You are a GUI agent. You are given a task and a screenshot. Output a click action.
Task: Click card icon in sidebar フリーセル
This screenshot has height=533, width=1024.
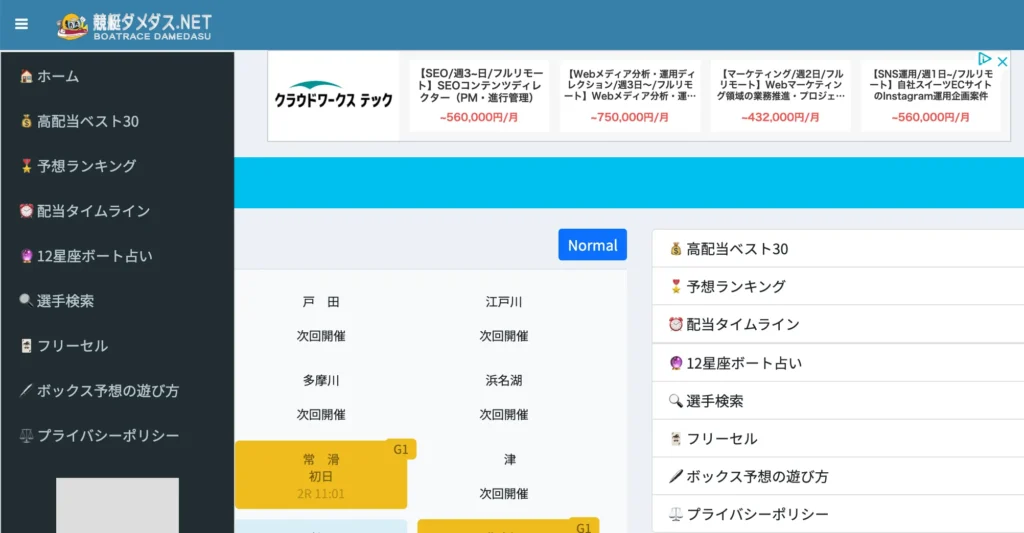26,346
